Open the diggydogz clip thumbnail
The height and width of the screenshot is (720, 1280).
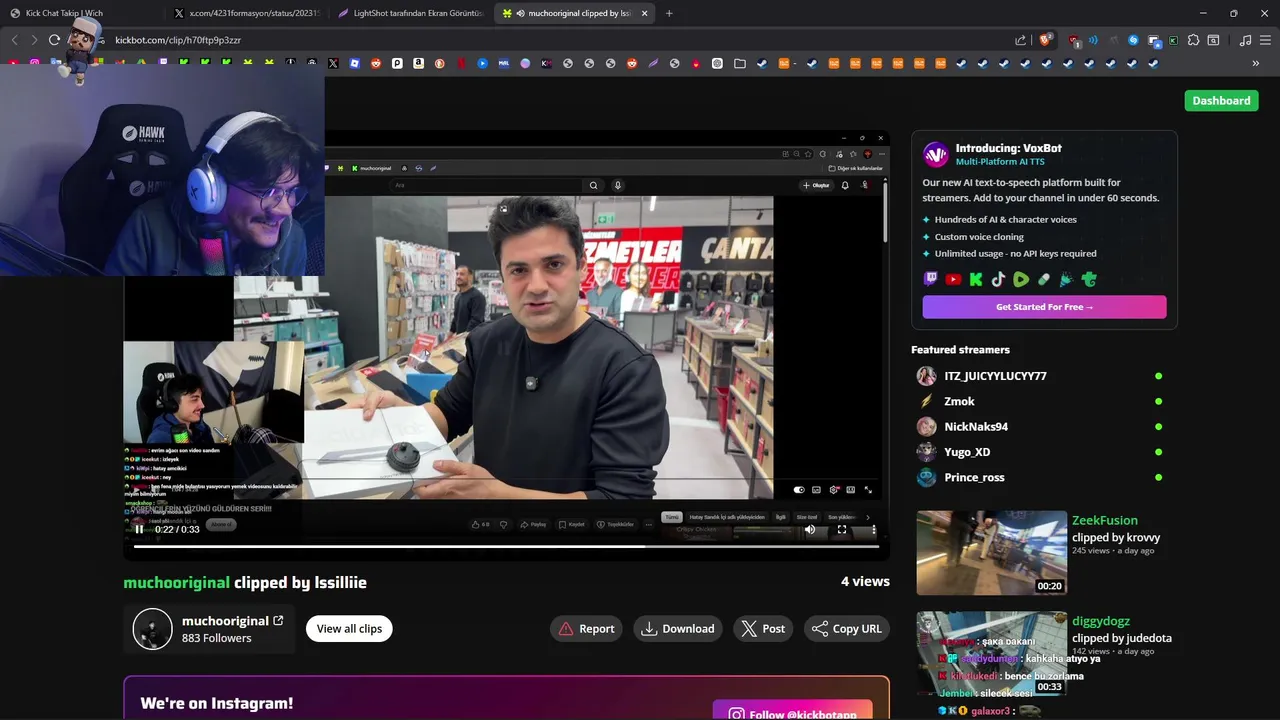click(x=991, y=654)
